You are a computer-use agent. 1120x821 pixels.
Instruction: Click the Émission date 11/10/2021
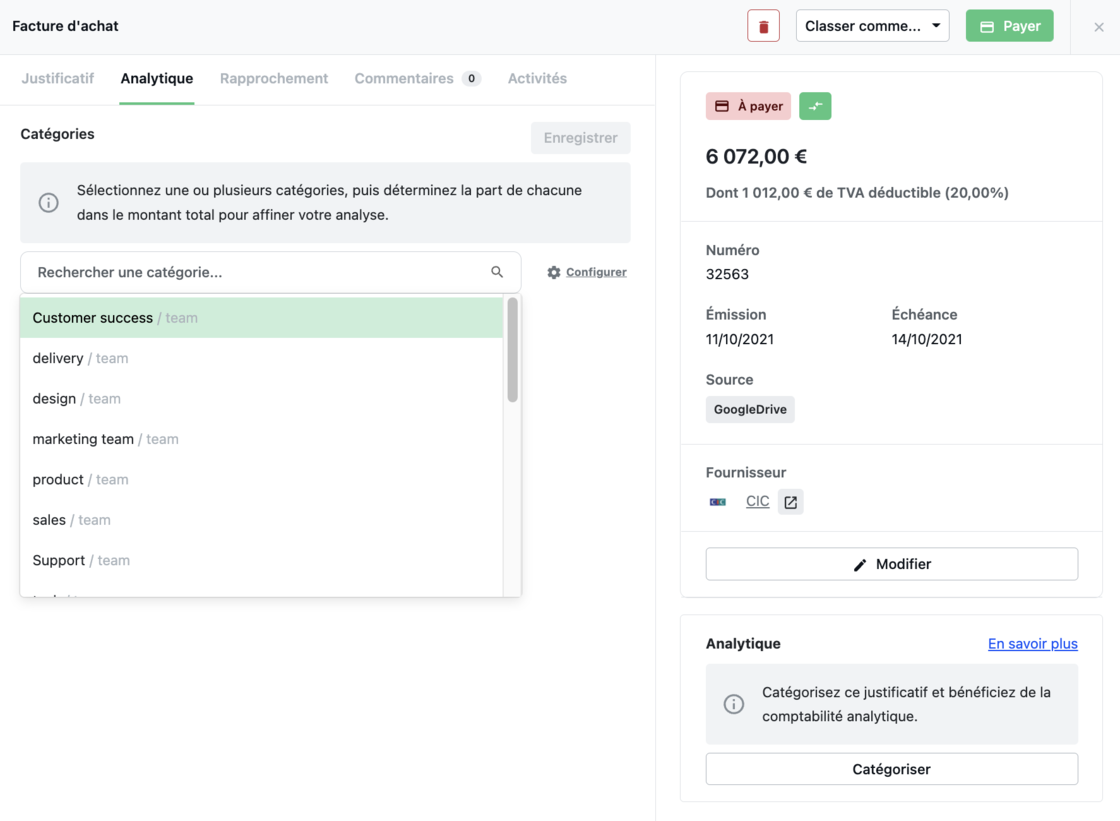[x=740, y=339]
